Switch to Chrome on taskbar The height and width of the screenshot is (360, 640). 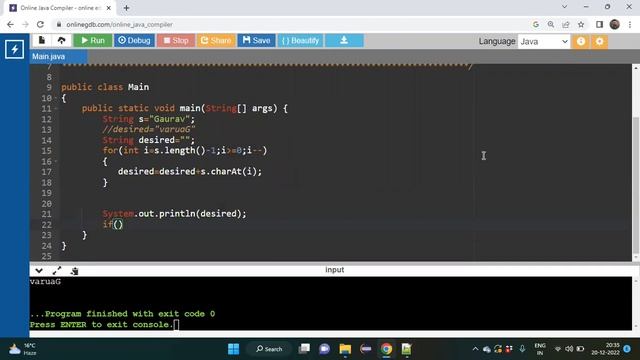[386, 349]
